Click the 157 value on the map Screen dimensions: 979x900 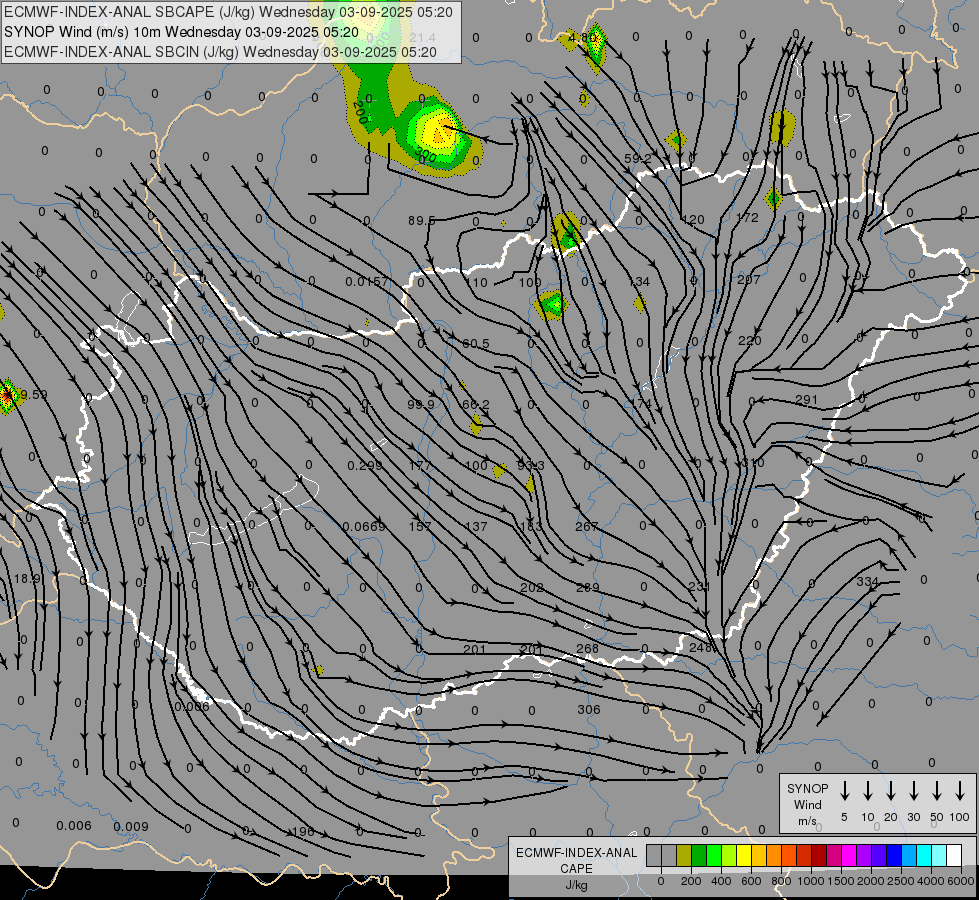click(x=420, y=527)
